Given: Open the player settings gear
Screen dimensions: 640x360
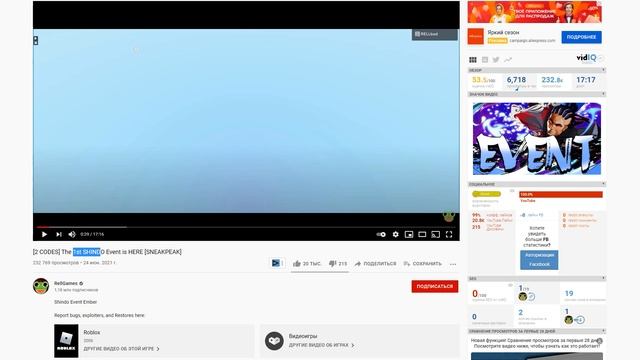Looking at the screenshot, I should tap(396, 234).
